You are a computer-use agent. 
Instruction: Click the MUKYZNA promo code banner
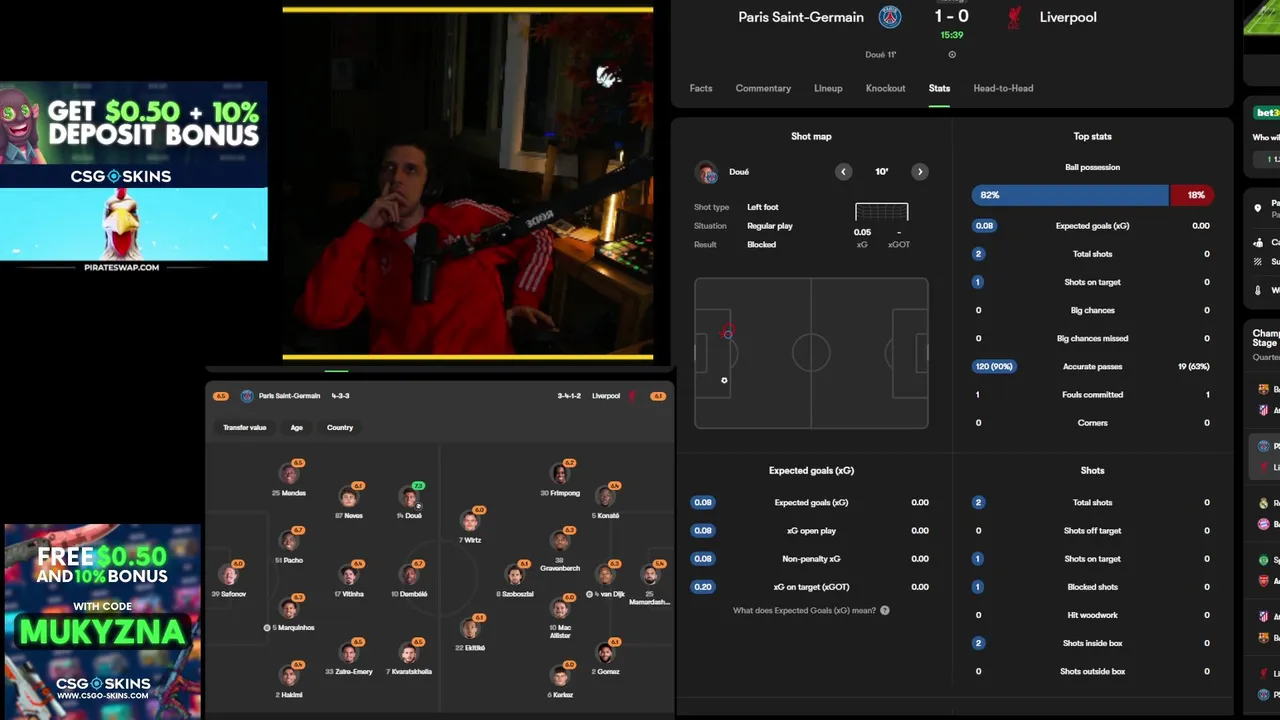coord(102,621)
